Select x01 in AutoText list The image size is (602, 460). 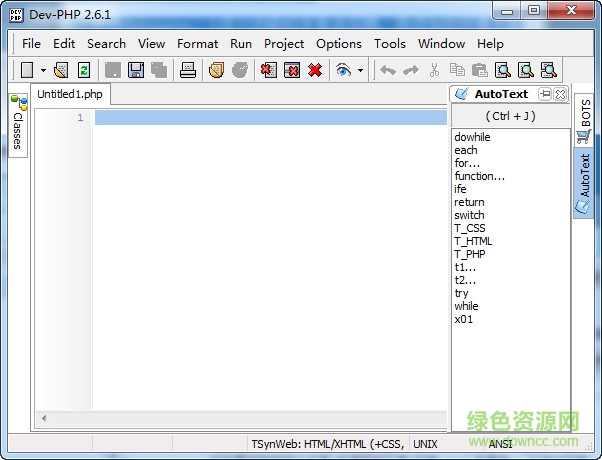463,319
